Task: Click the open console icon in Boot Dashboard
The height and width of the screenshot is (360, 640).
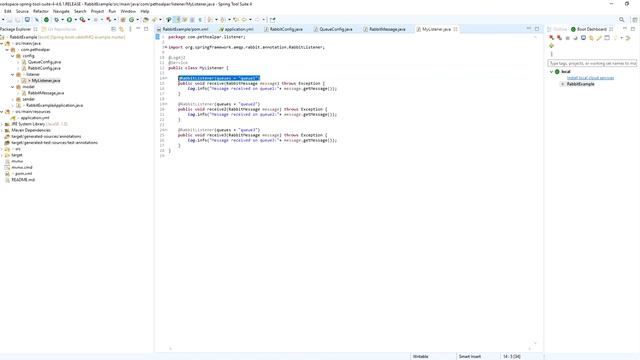Action: [583, 38]
